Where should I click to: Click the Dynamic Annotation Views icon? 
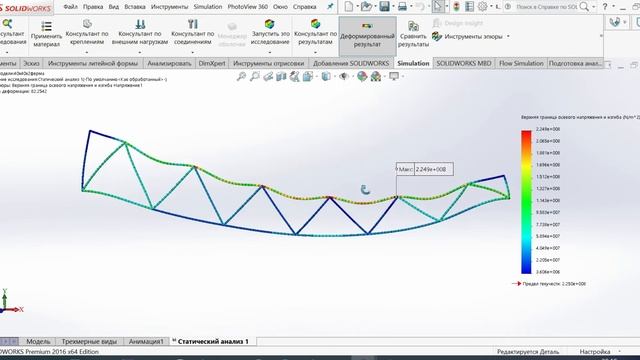pyautogui.click(x=294, y=76)
